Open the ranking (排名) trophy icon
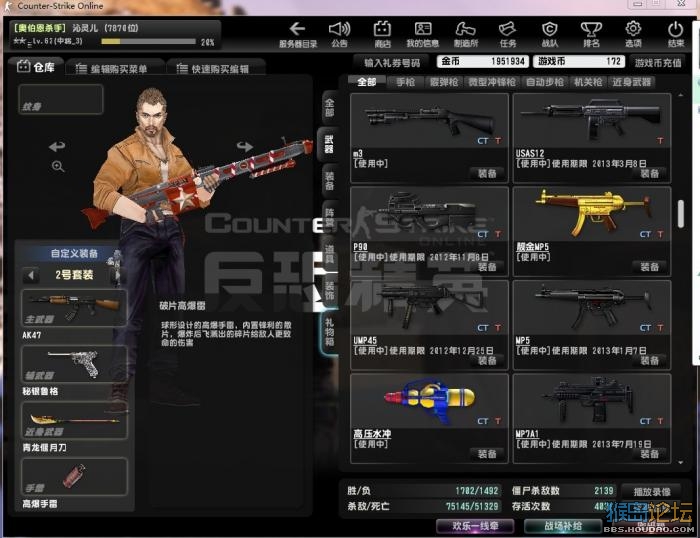This screenshot has height=538, width=700. click(x=591, y=34)
